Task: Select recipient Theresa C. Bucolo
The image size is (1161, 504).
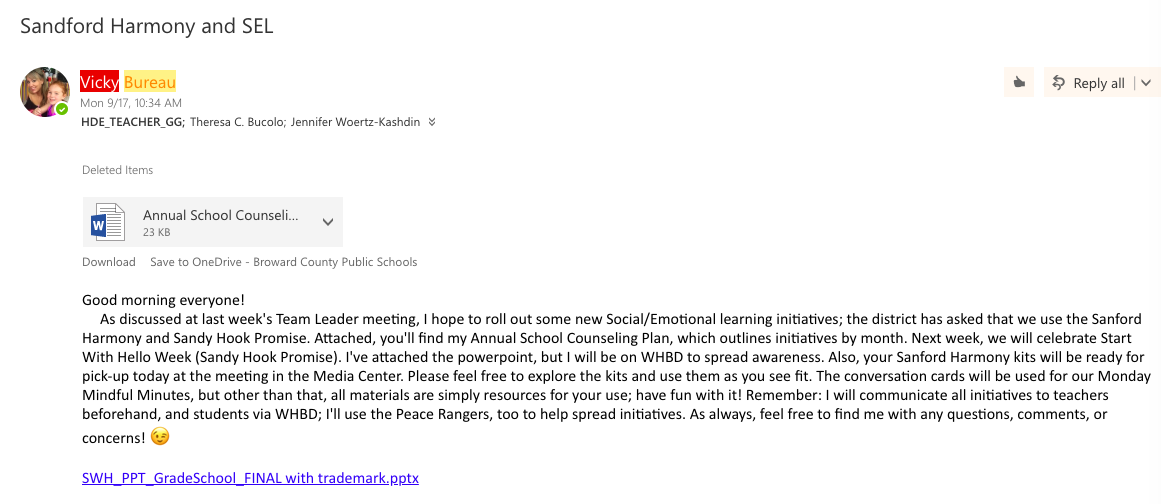Action: 233,122
